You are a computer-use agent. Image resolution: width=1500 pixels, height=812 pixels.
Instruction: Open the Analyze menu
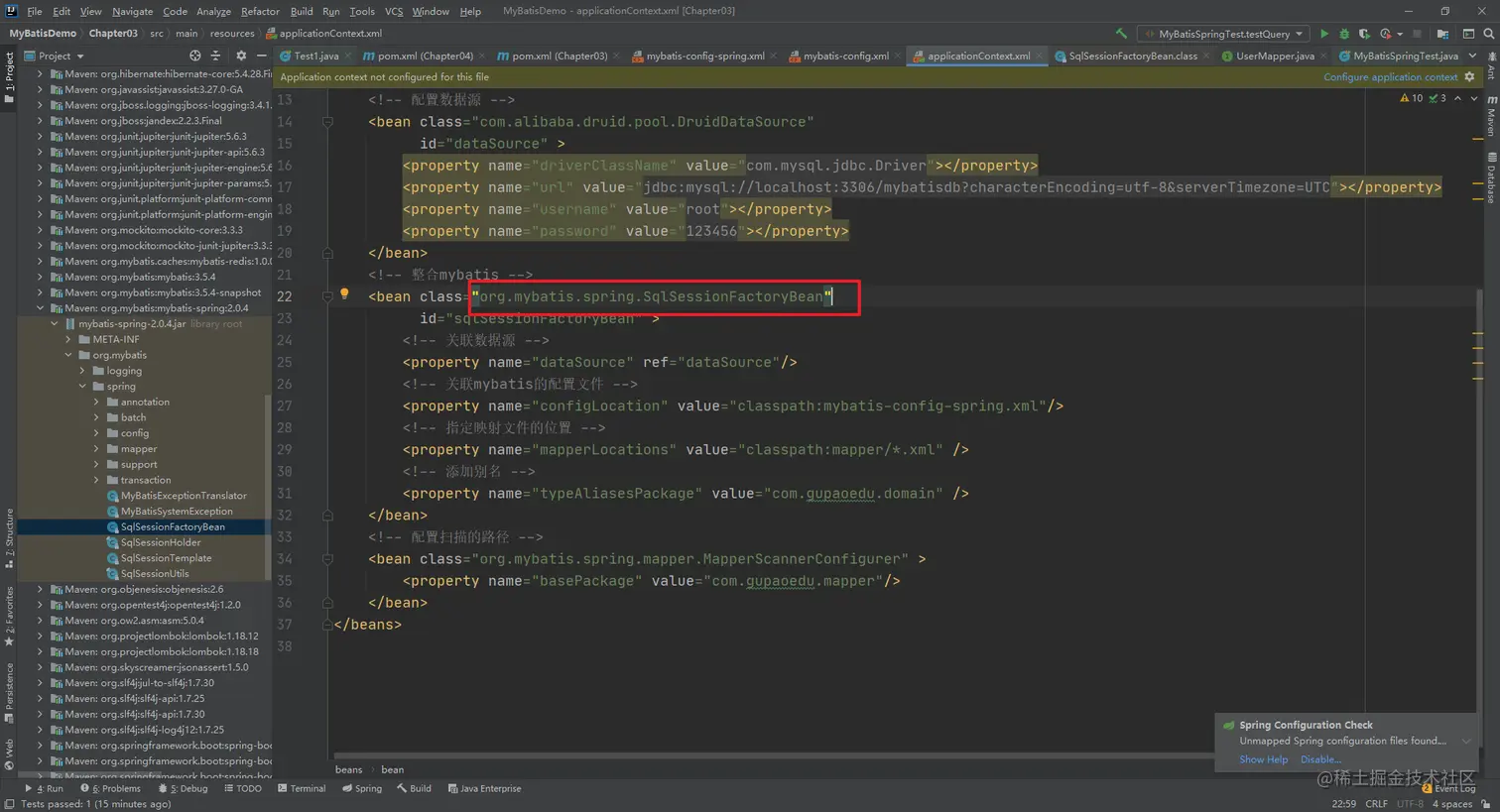(213, 11)
